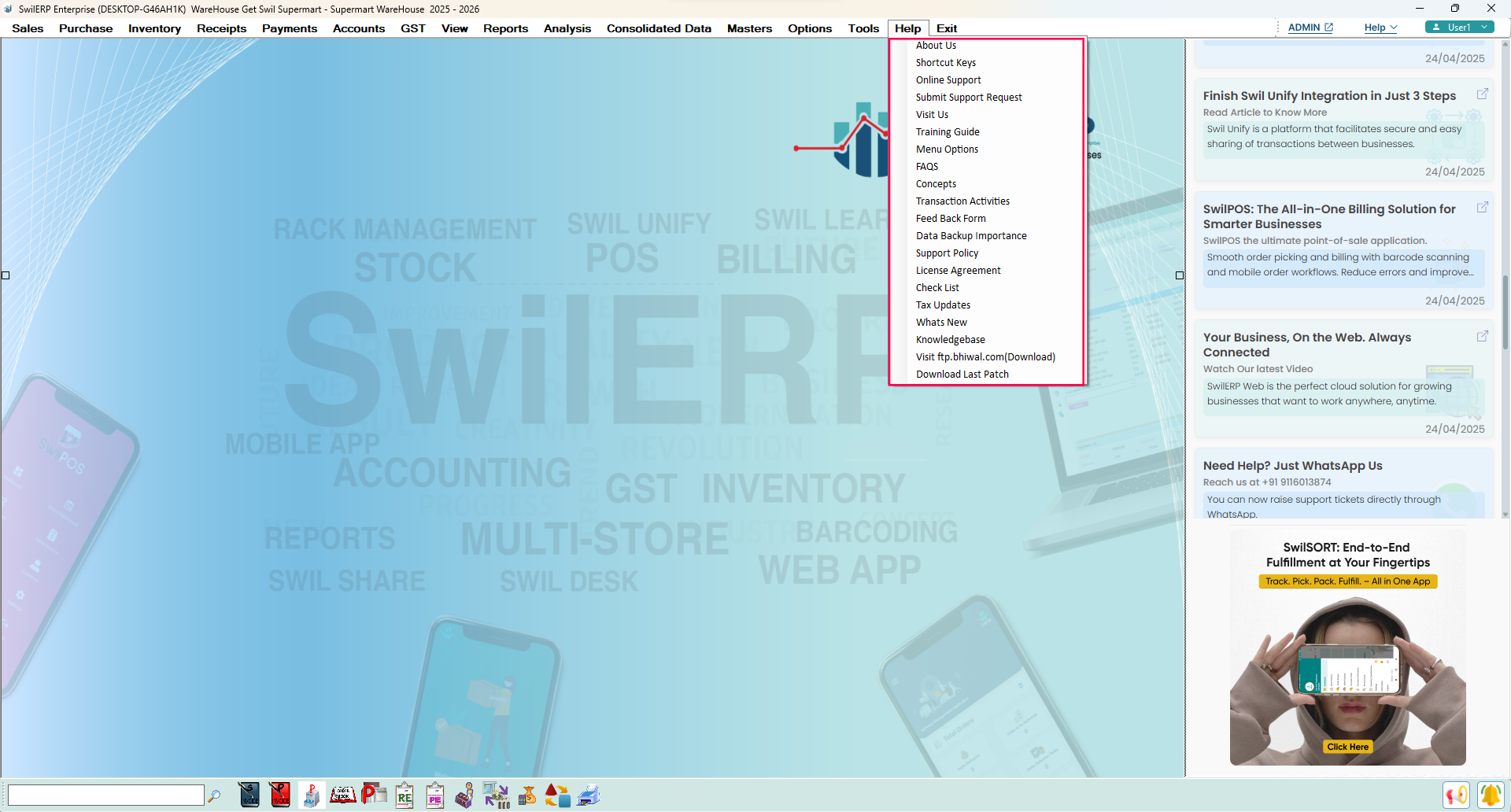Open the red Purchase Invoice (P) icon

point(280,795)
